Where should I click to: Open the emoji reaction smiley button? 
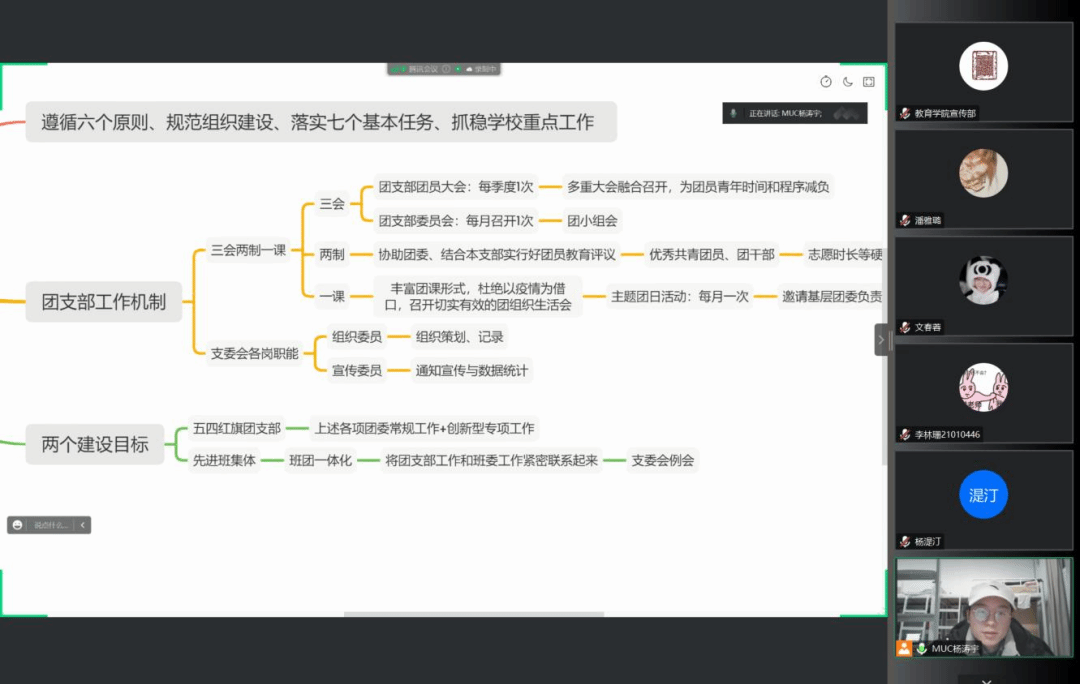pyautogui.click(x=18, y=525)
